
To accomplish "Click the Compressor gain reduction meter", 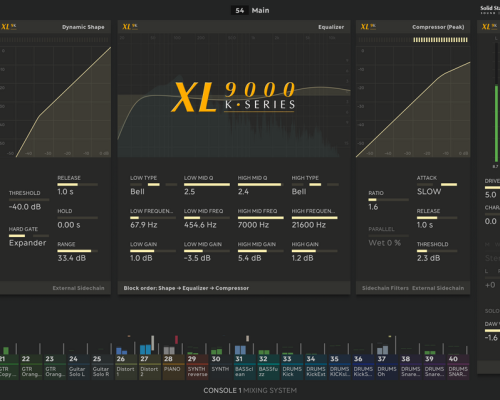I will pos(413,40).
